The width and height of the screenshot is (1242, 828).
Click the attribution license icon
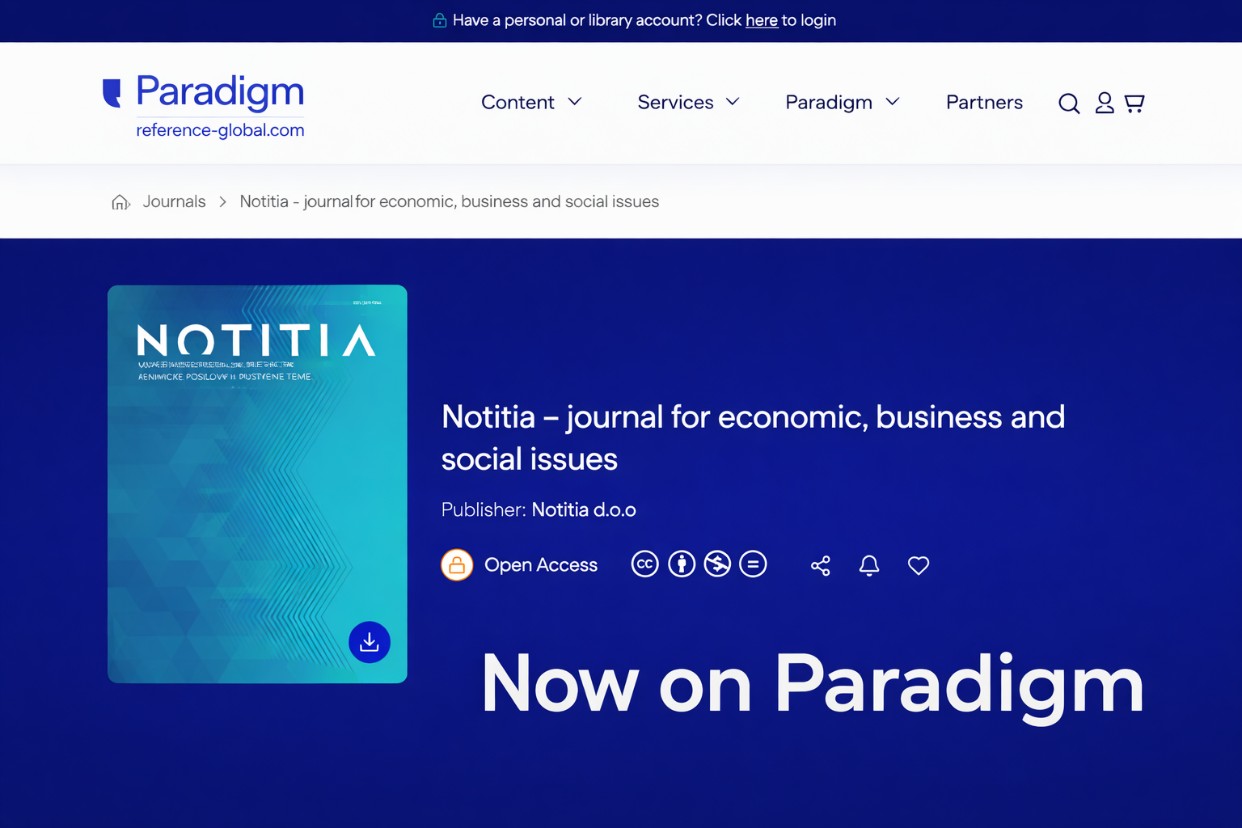point(681,564)
